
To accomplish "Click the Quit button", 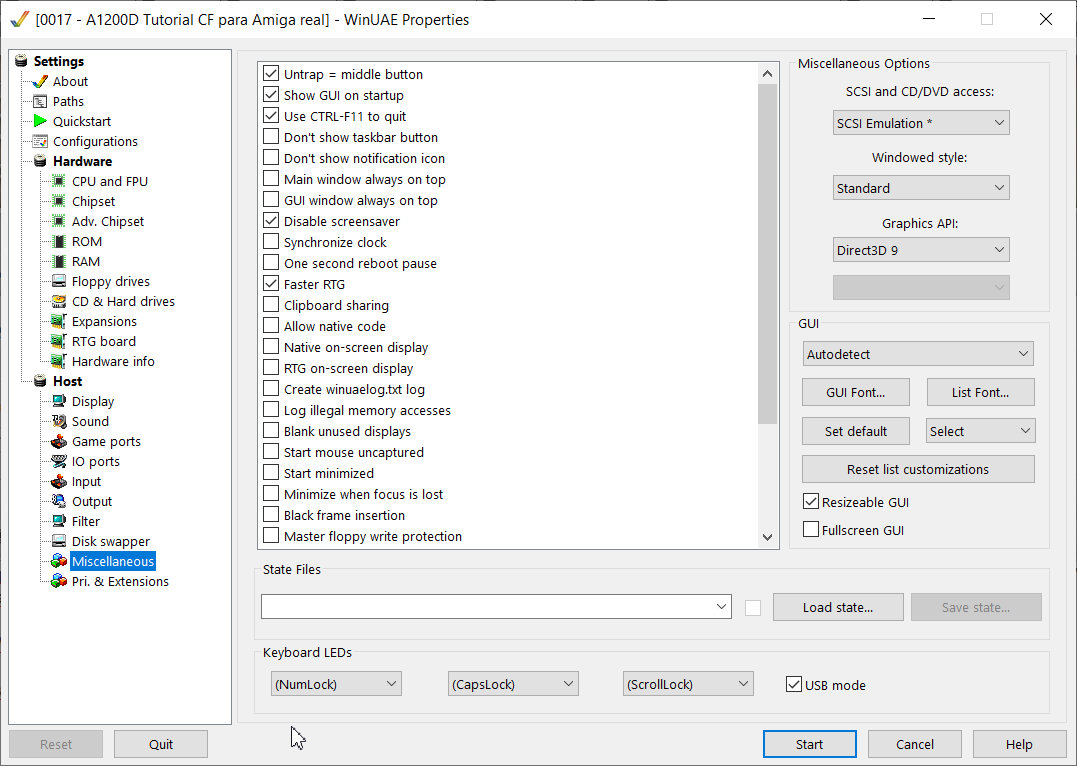I will pyautogui.click(x=161, y=744).
